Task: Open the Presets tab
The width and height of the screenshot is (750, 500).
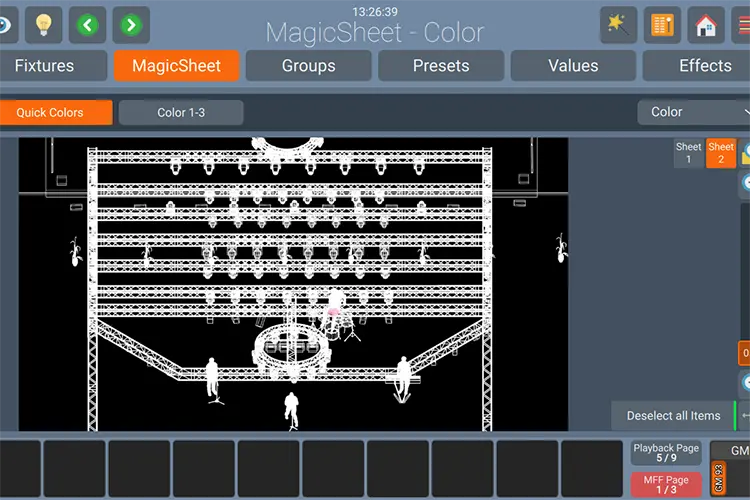Action: pos(441,66)
